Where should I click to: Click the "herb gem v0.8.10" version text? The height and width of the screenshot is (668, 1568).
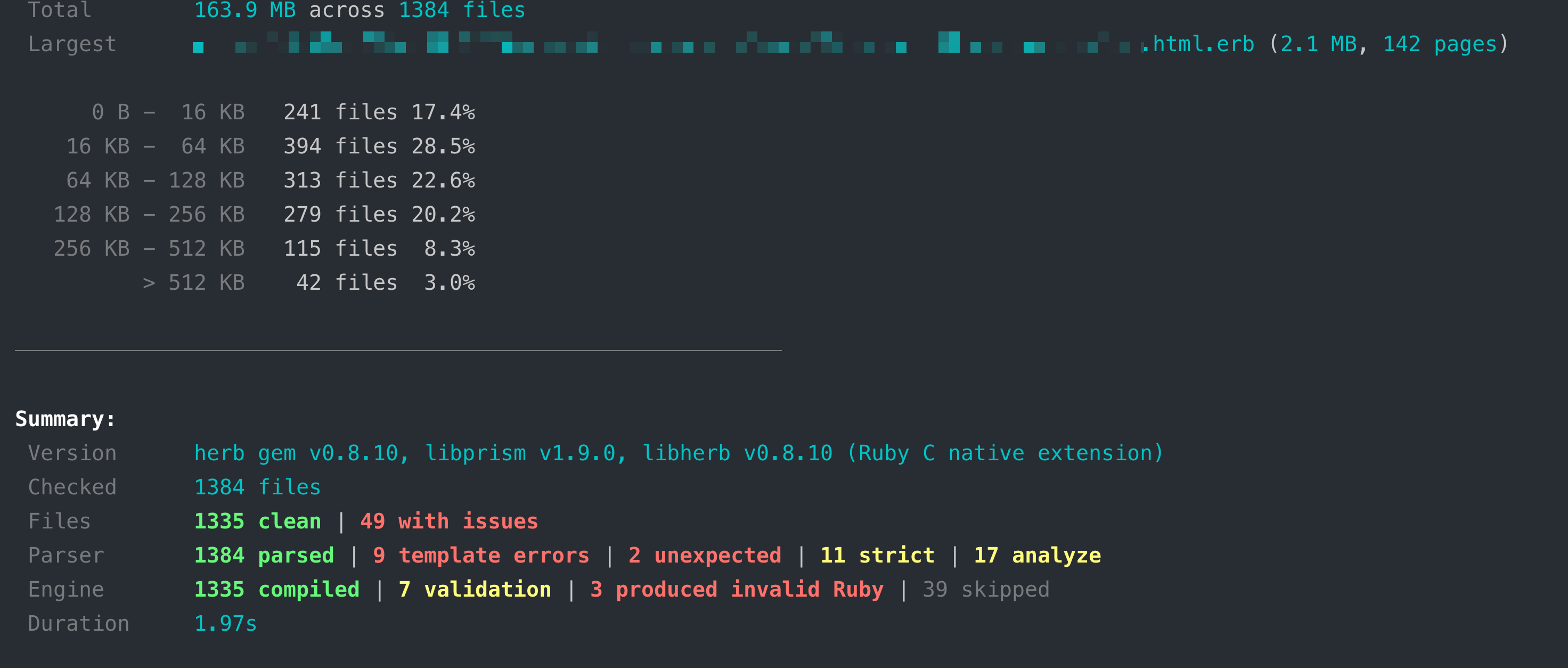pyautogui.click(x=301, y=453)
